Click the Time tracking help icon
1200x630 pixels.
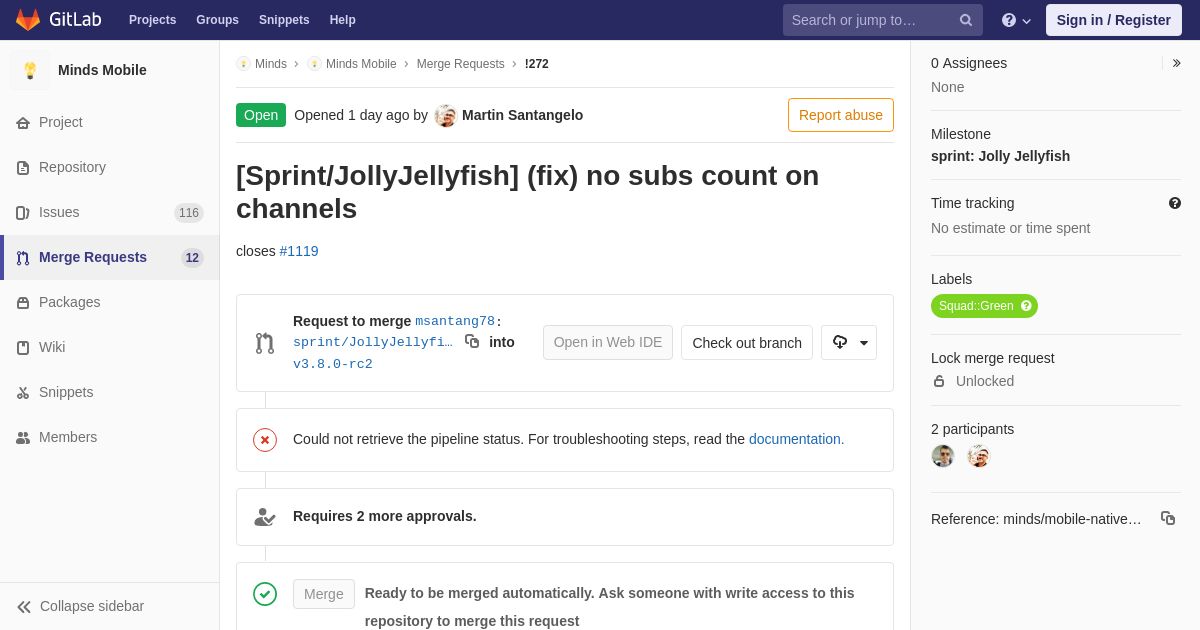[1175, 203]
